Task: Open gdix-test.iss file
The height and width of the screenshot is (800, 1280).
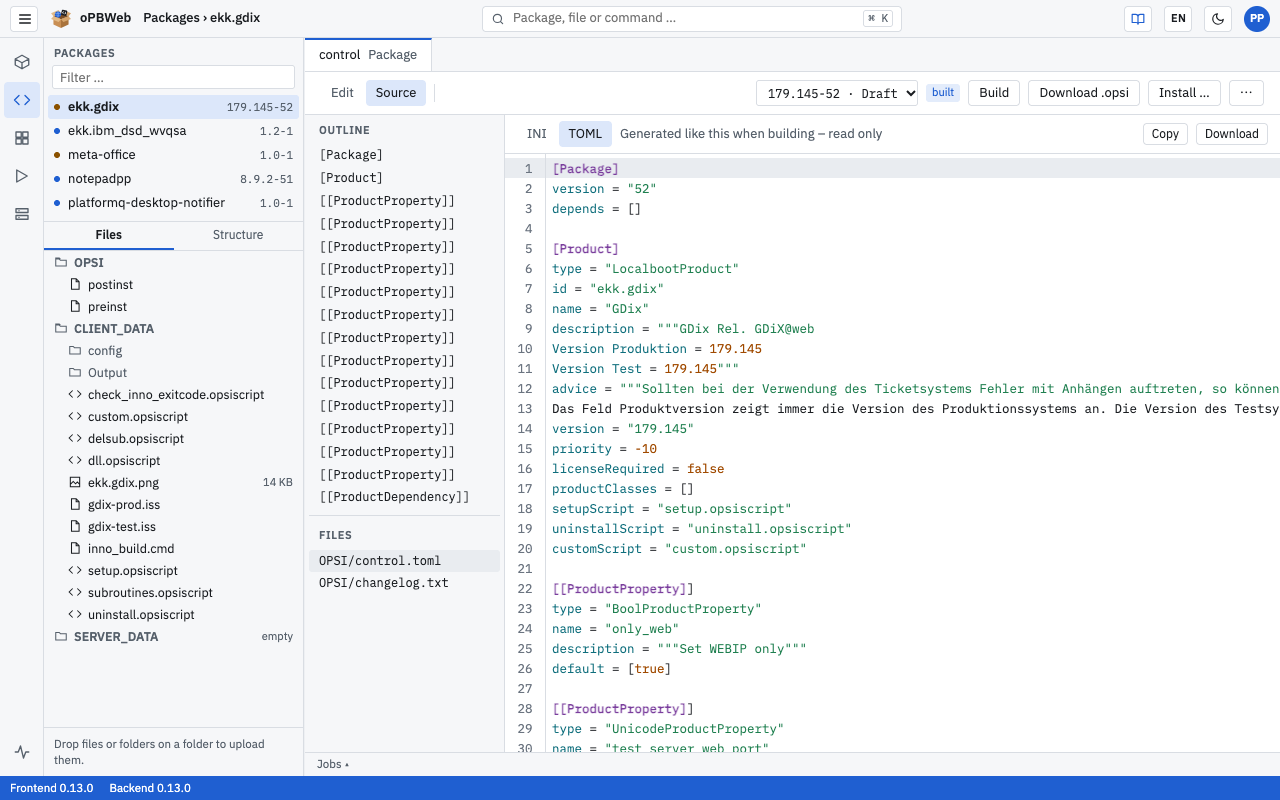Action: tap(173, 527)
